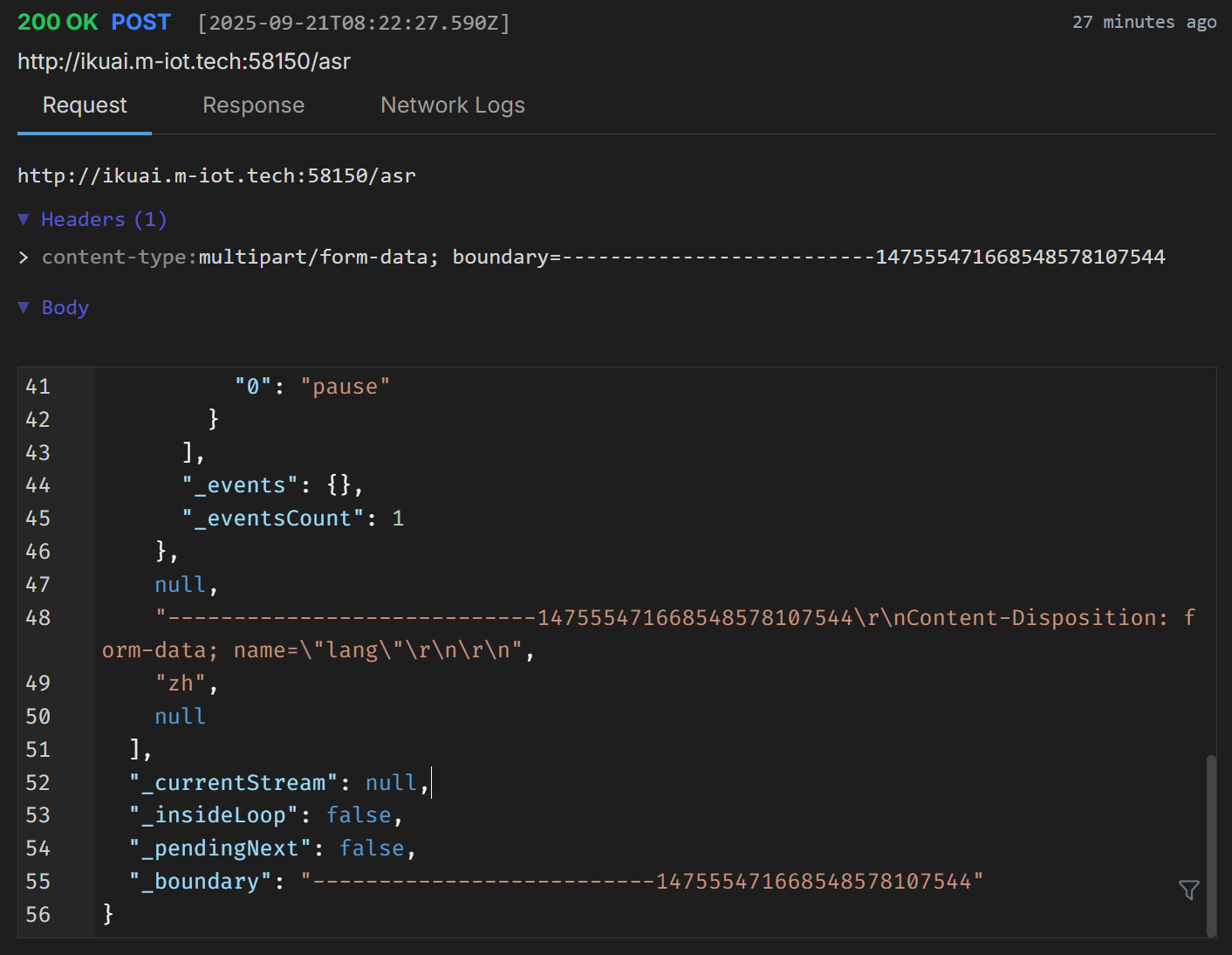Click the ikuai.m-iot.tech URL below the status

coord(184,62)
